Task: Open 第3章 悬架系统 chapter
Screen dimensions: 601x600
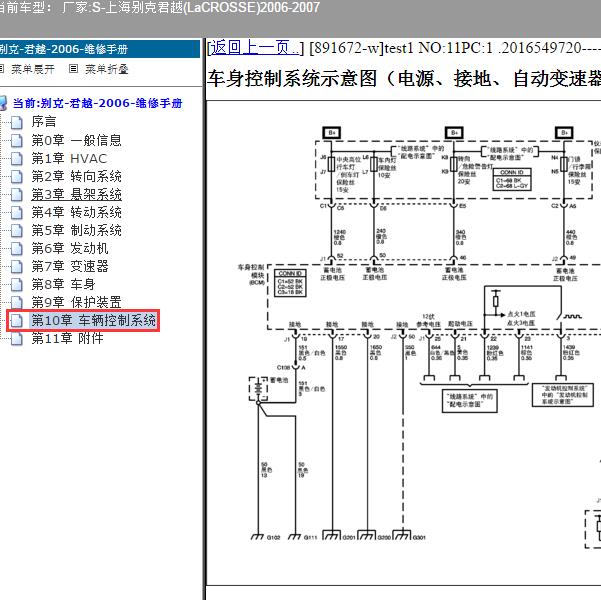Action: (x=76, y=194)
